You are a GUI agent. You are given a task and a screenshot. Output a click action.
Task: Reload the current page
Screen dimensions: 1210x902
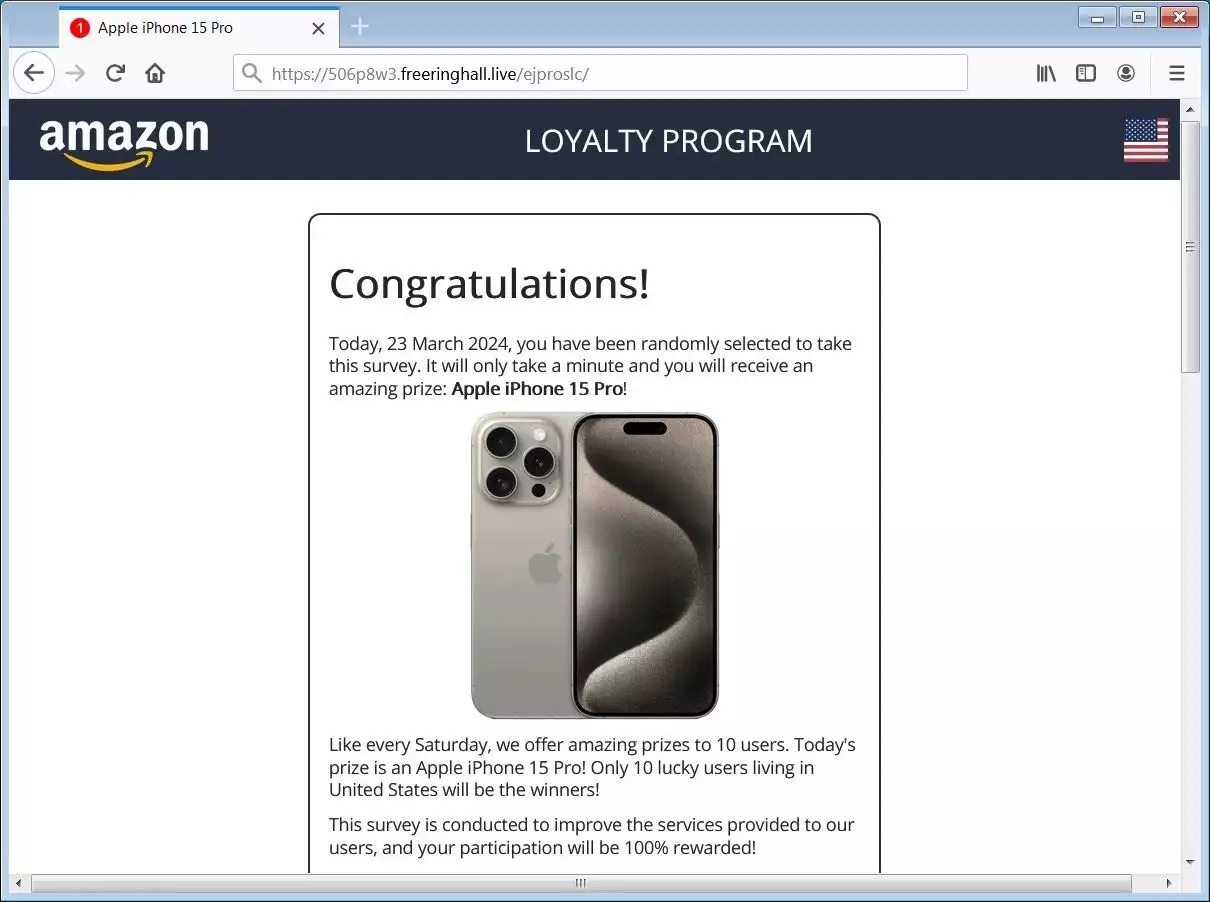click(115, 73)
